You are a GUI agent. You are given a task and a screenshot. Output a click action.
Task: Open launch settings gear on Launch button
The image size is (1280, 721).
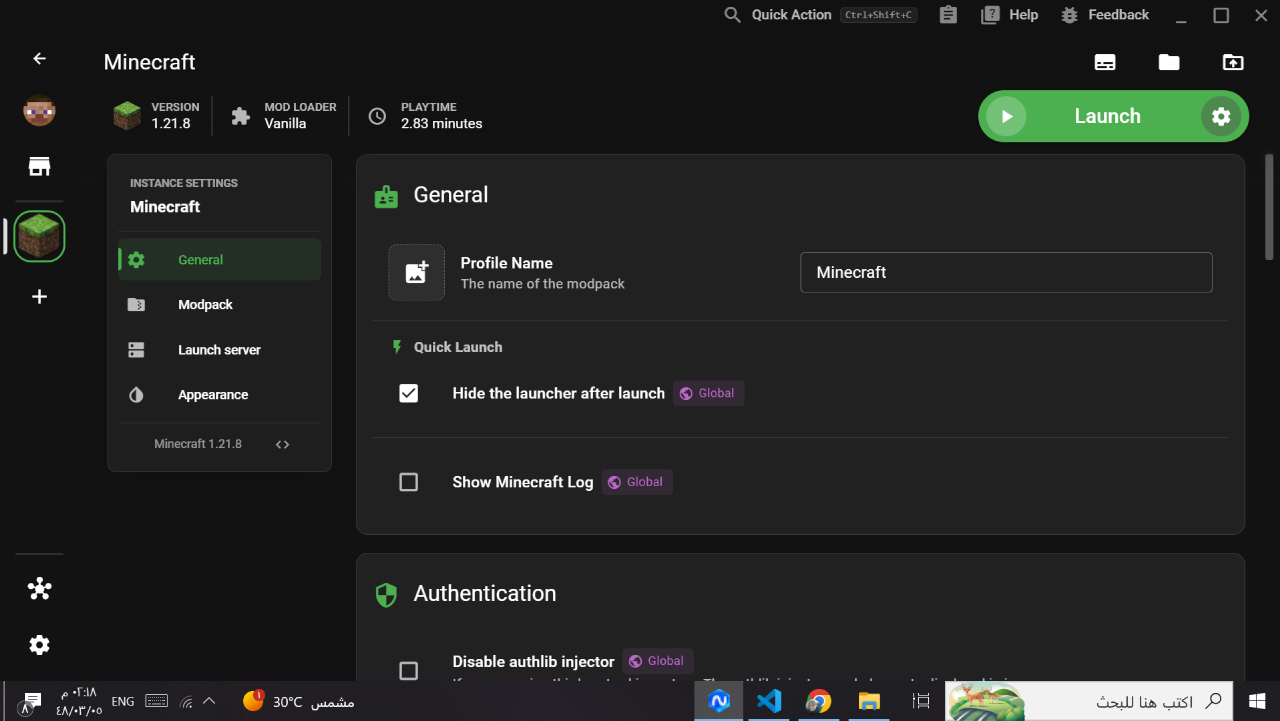(1221, 116)
